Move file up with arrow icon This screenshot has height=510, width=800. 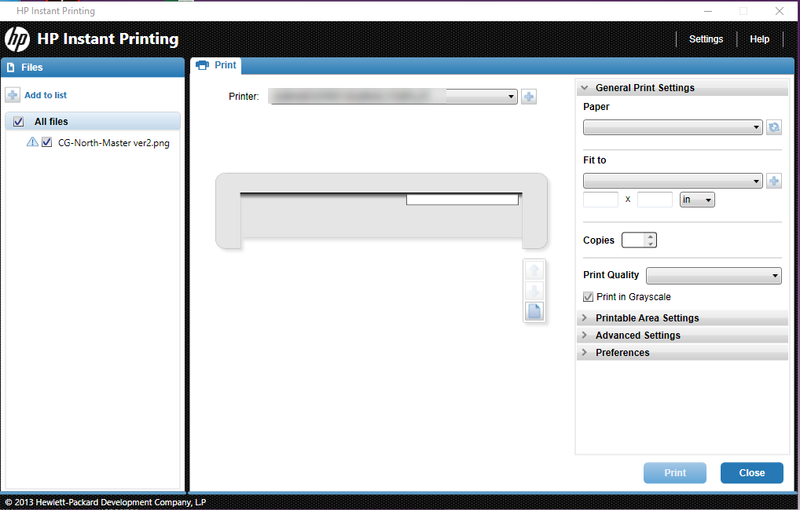coord(534,270)
